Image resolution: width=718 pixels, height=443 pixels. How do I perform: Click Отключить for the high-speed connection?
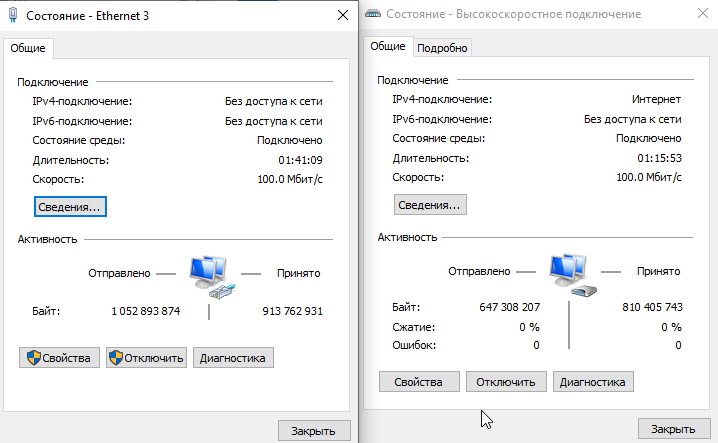(x=506, y=382)
